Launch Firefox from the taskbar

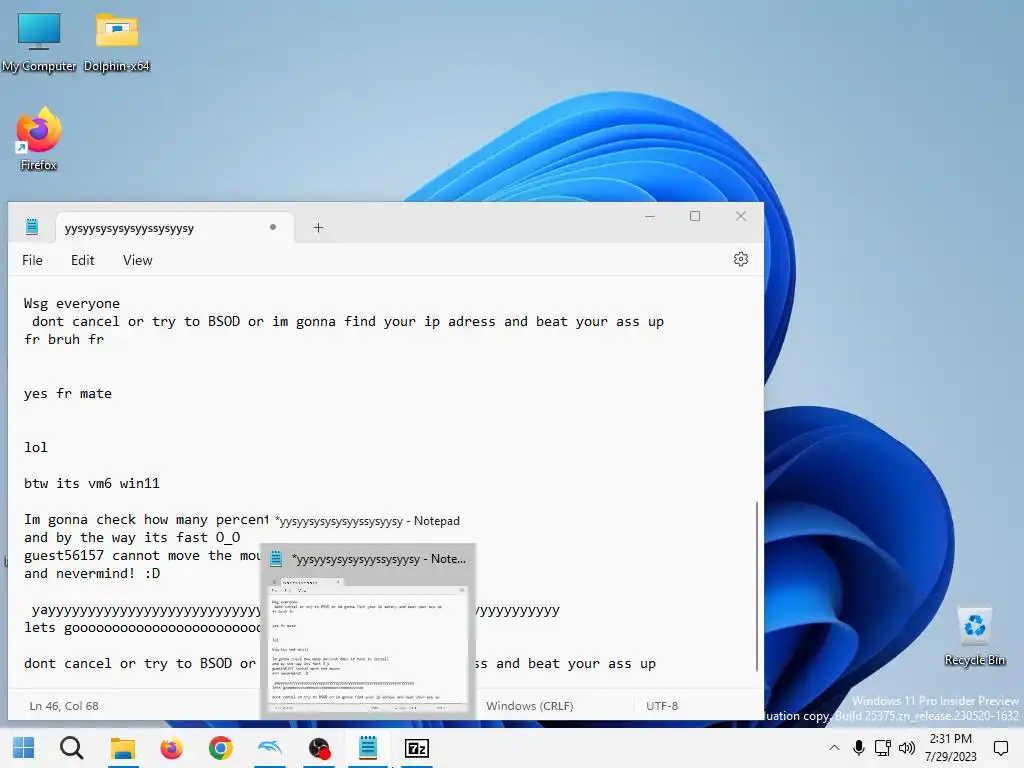[171, 748]
